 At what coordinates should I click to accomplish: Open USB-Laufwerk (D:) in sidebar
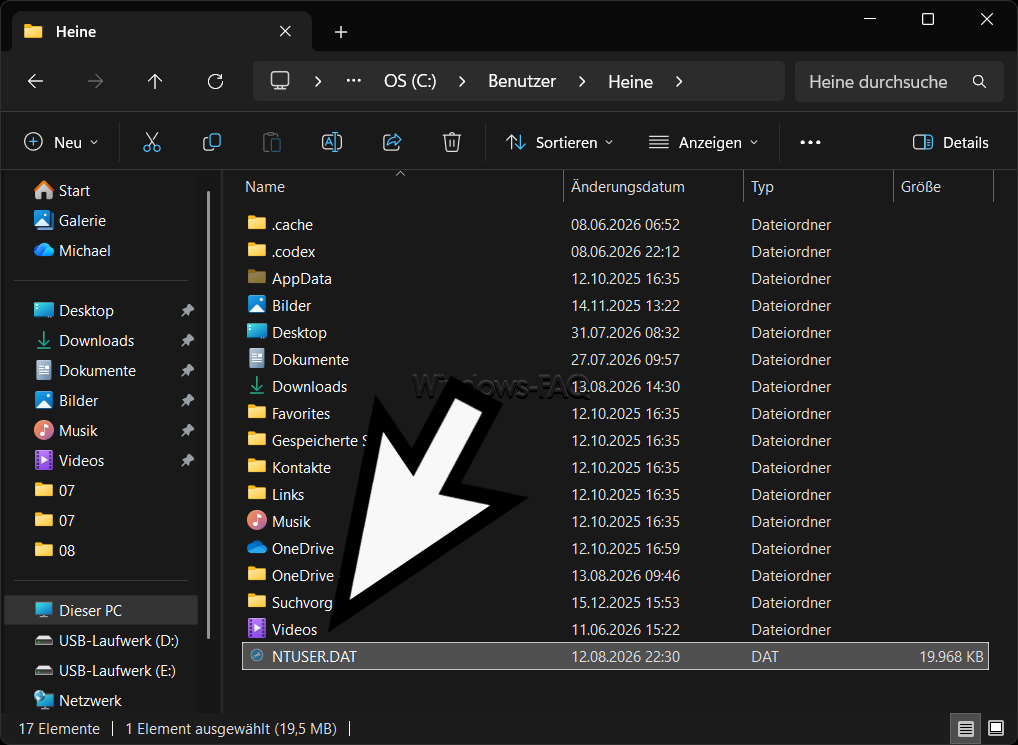pos(106,641)
